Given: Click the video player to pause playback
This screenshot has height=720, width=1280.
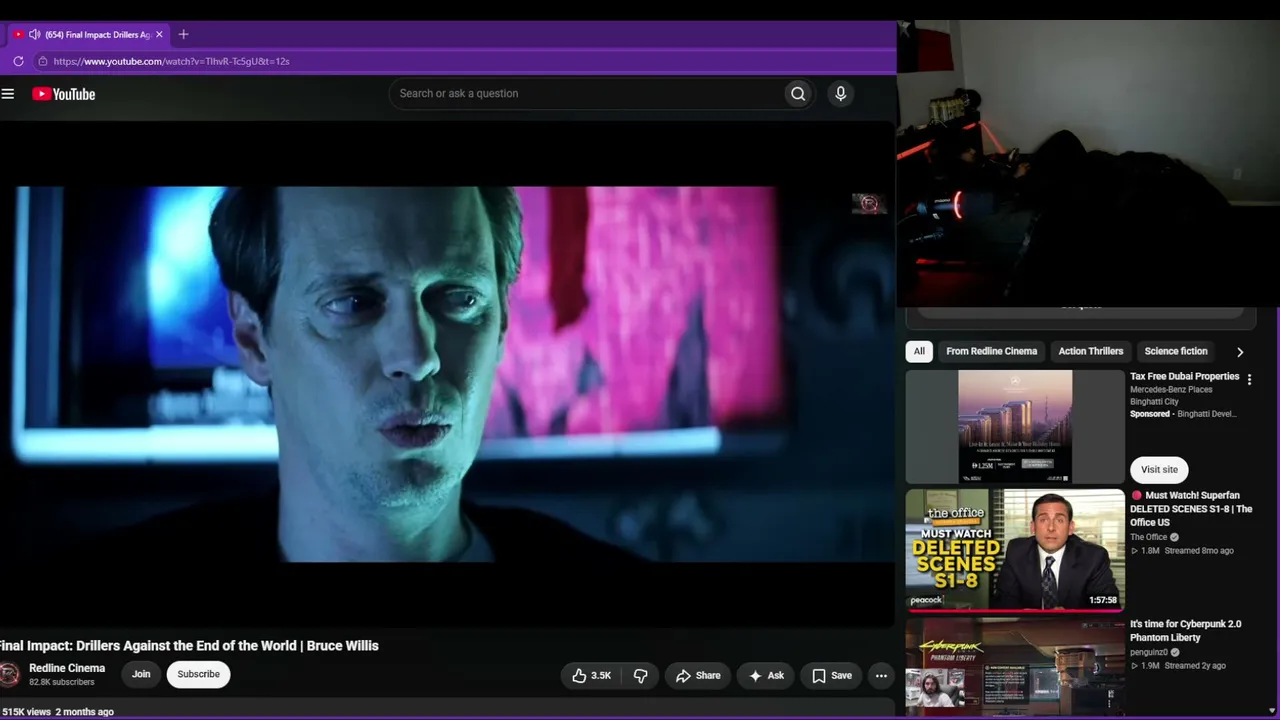Looking at the screenshot, I should click(447, 374).
